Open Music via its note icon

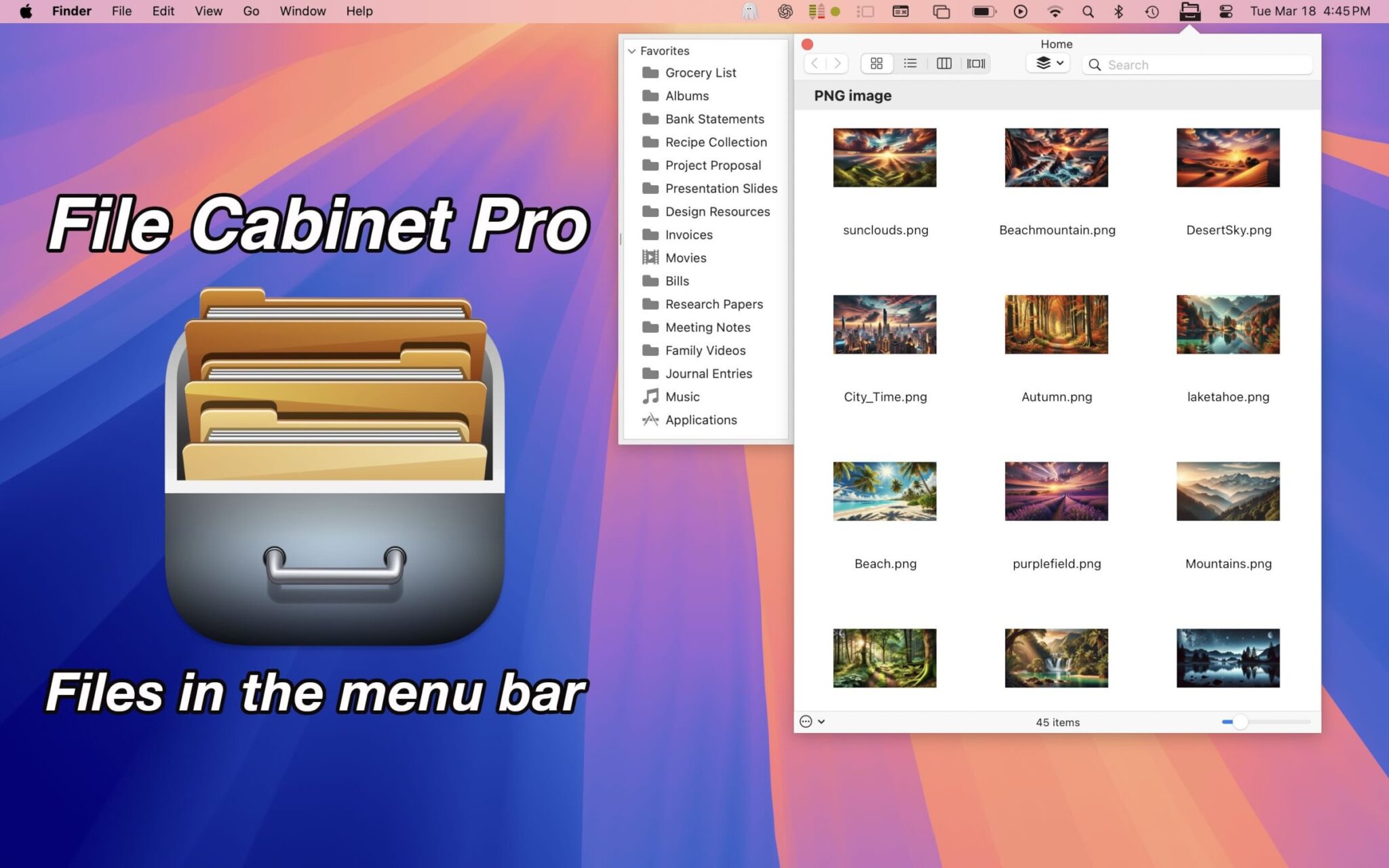pyautogui.click(x=650, y=396)
